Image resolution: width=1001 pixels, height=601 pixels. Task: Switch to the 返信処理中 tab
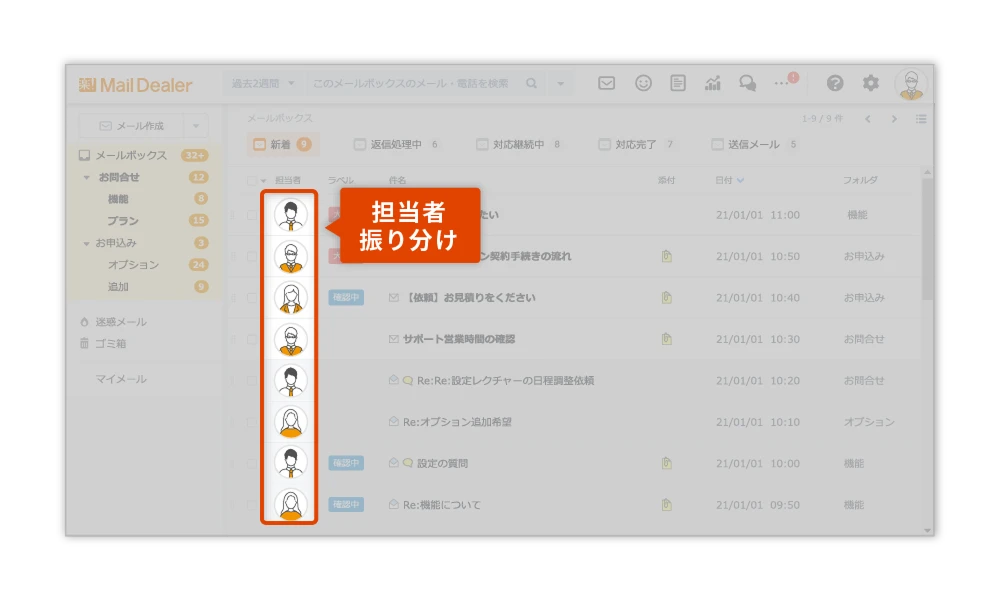click(396, 145)
